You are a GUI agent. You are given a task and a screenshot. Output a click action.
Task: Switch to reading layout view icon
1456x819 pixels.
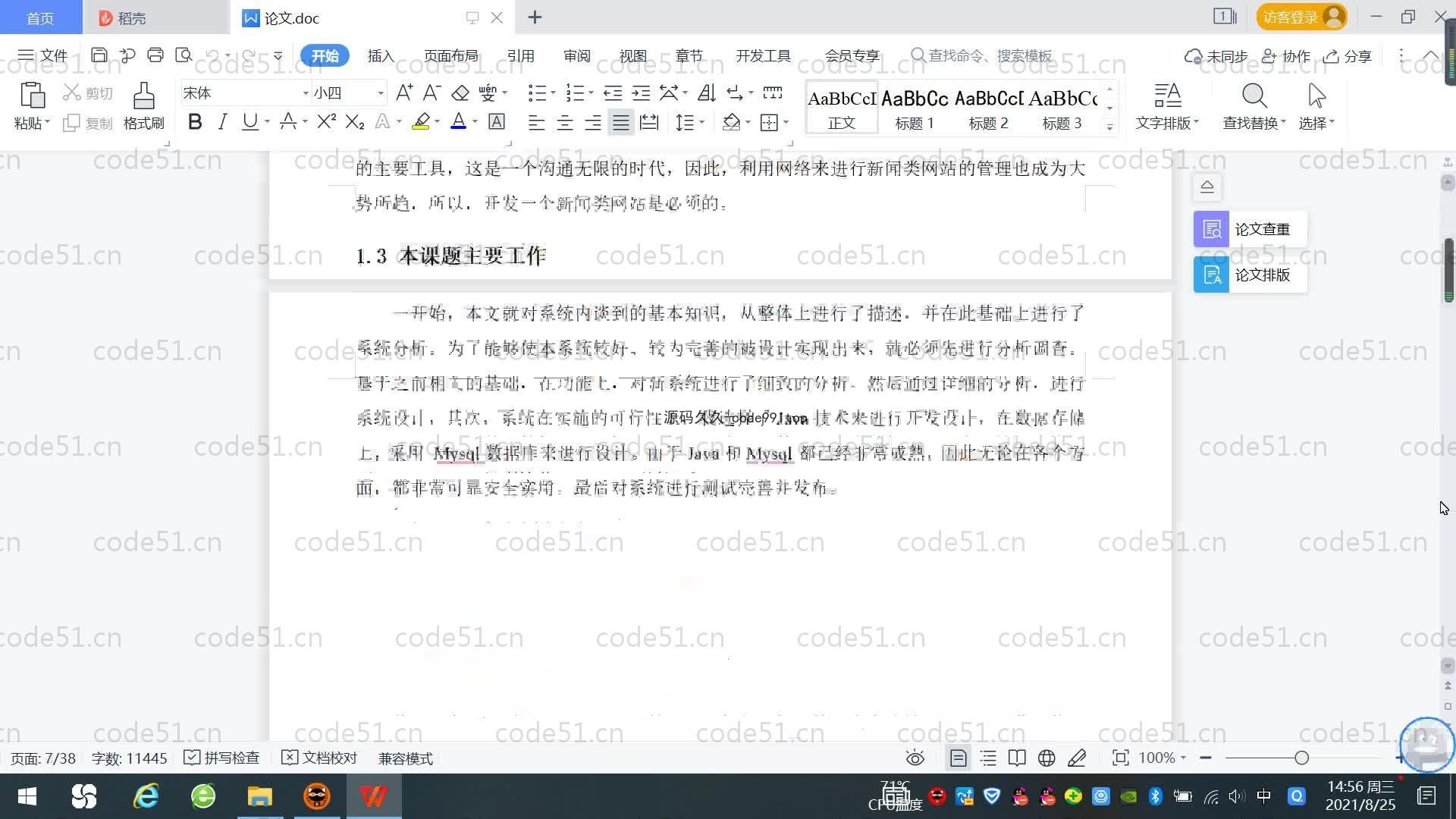click(1017, 758)
